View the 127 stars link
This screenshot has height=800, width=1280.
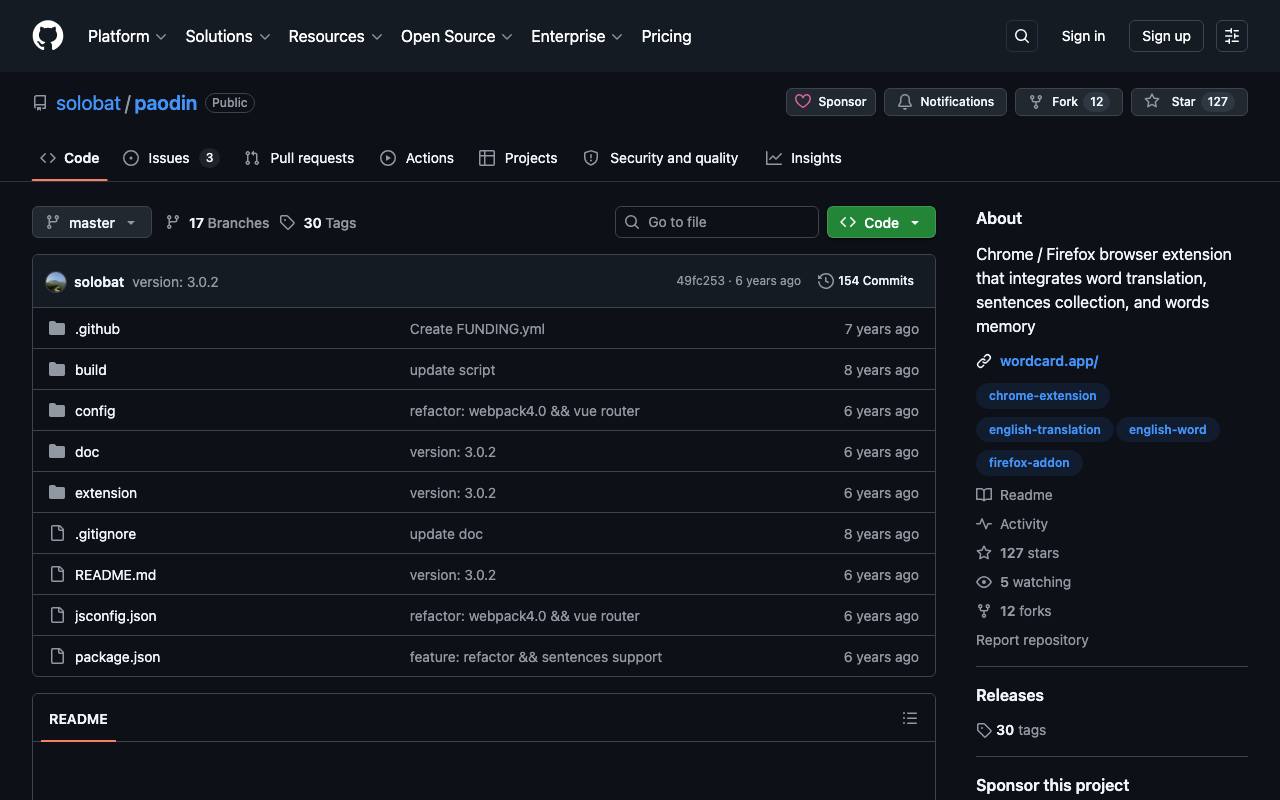(x=1017, y=553)
